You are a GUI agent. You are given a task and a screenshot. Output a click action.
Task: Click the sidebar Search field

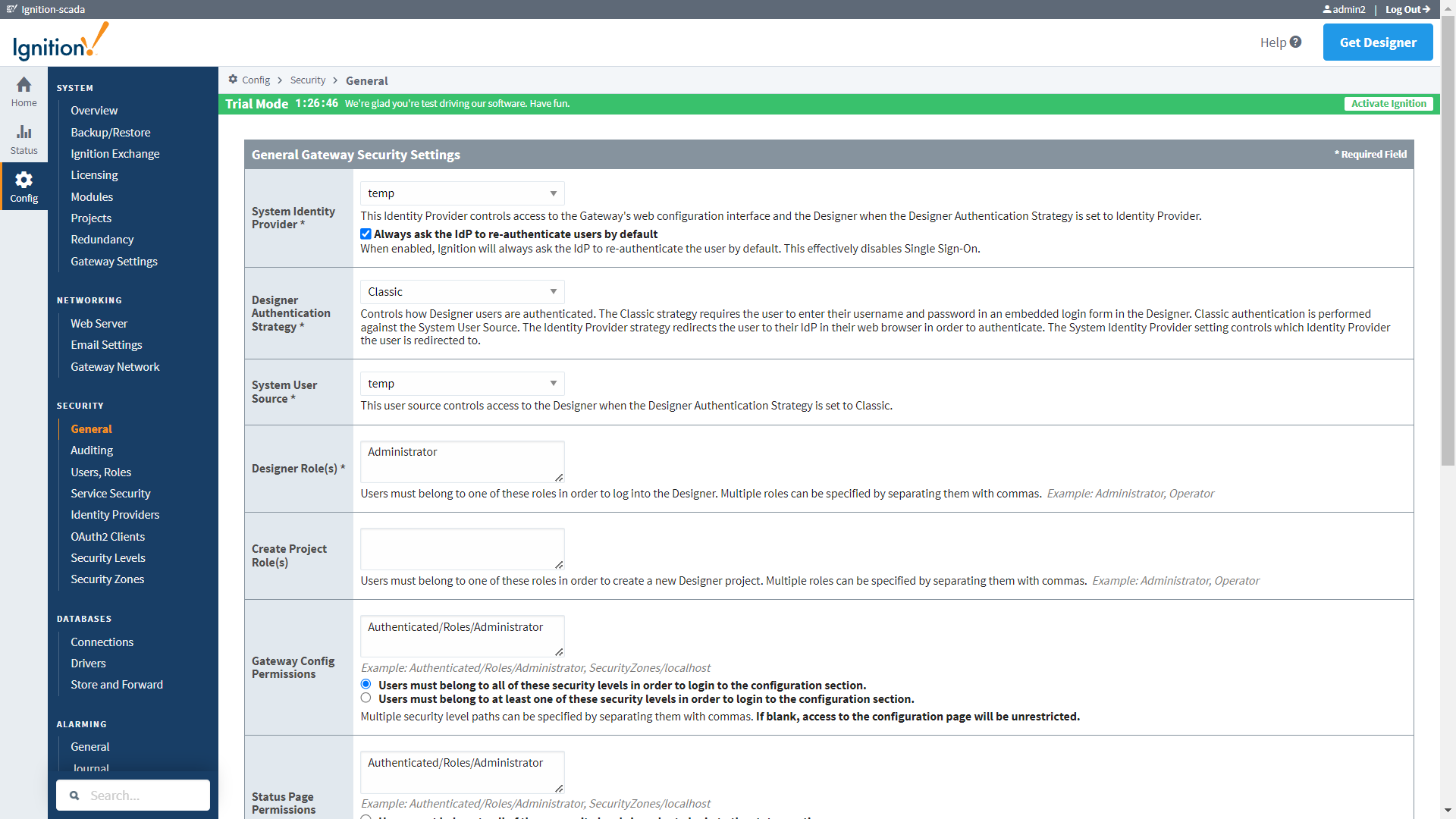click(x=133, y=795)
